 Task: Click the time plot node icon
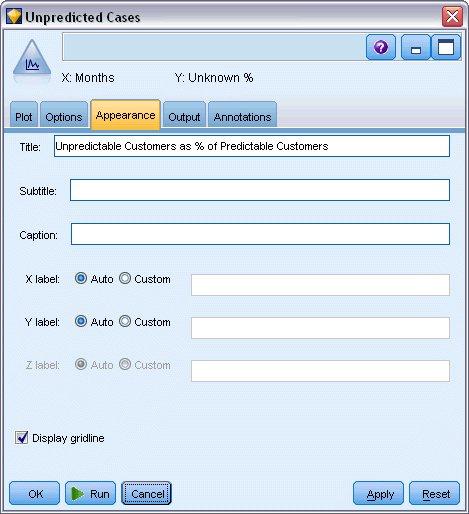pos(32,57)
